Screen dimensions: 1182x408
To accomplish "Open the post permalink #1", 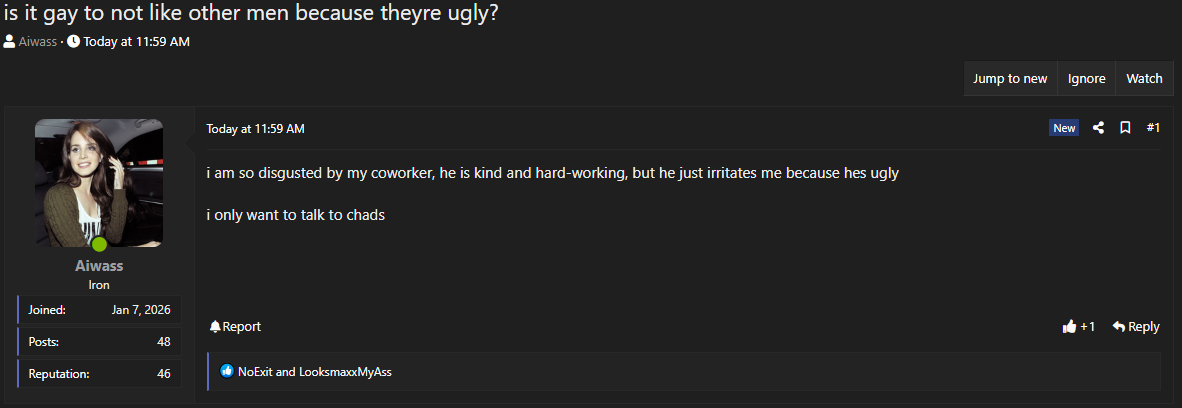I will [1153, 128].
